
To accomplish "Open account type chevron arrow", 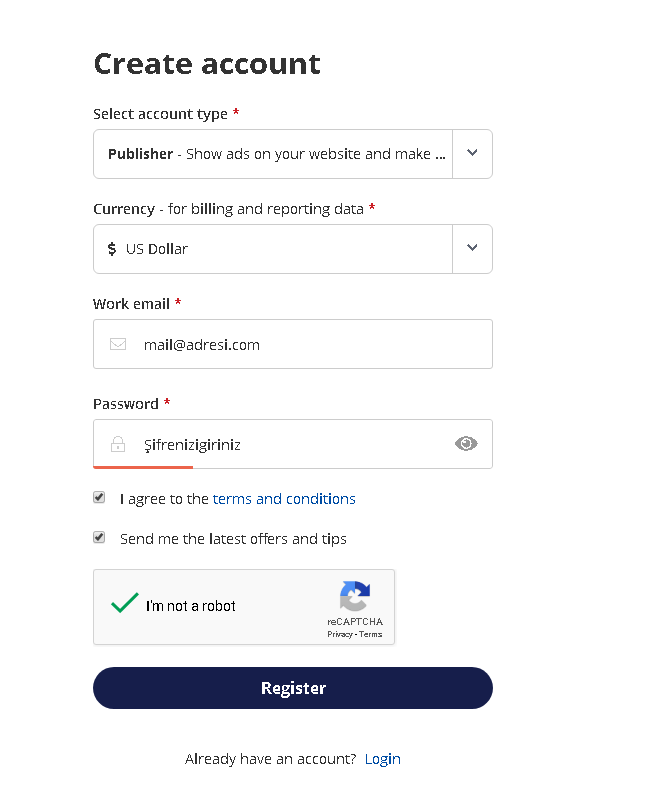I will 472,153.
